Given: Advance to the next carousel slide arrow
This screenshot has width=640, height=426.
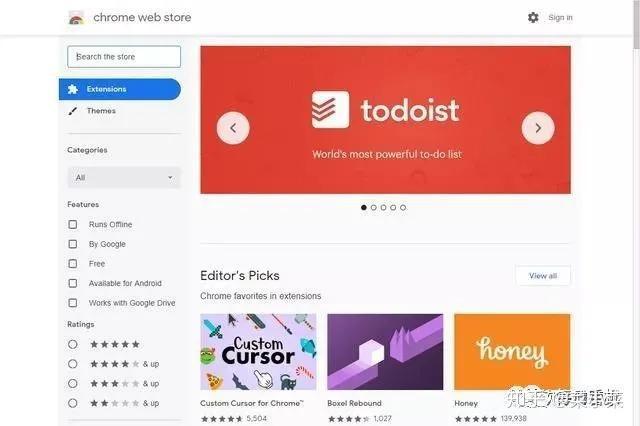Looking at the screenshot, I should click(x=538, y=128).
